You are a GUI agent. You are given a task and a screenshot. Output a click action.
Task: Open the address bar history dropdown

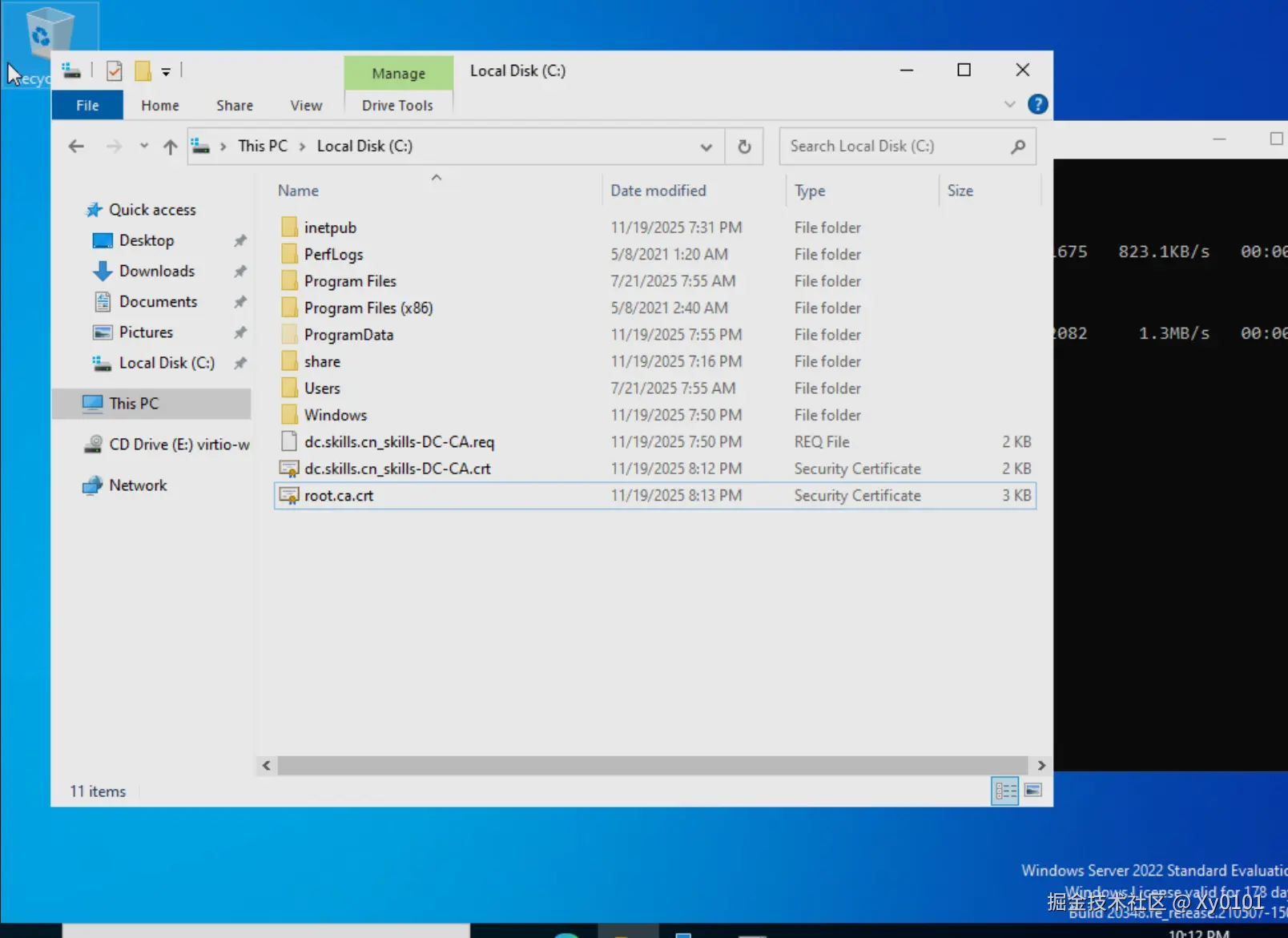[x=706, y=147]
